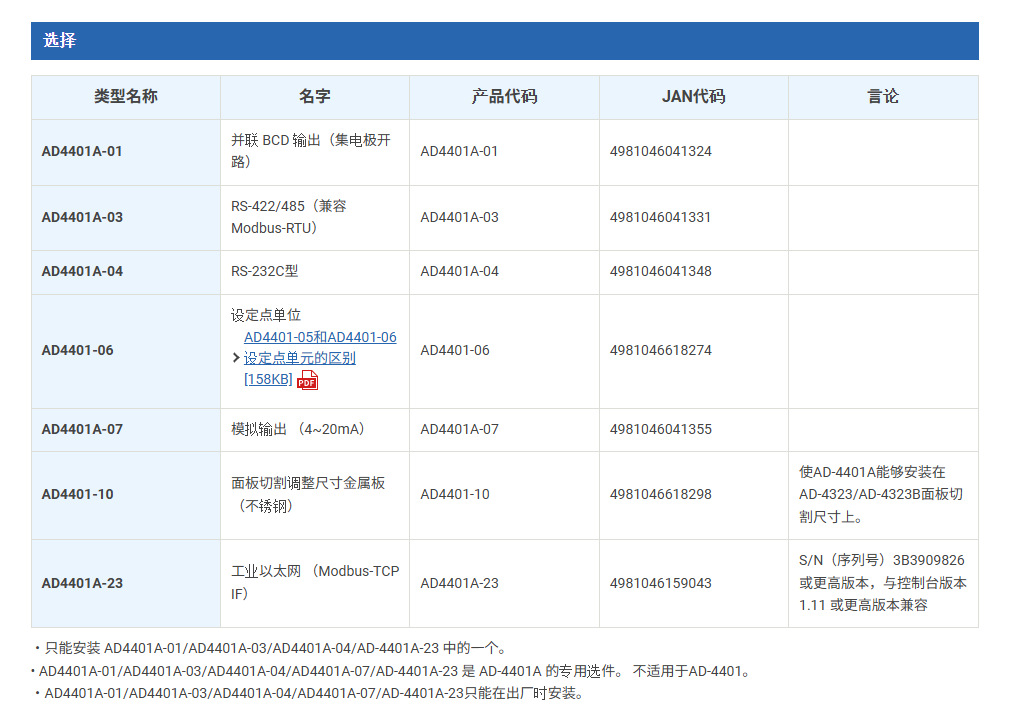Select JAN code 4981046041348
Image resolution: width=1020 pixels, height=727 pixels.
[x=660, y=271]
